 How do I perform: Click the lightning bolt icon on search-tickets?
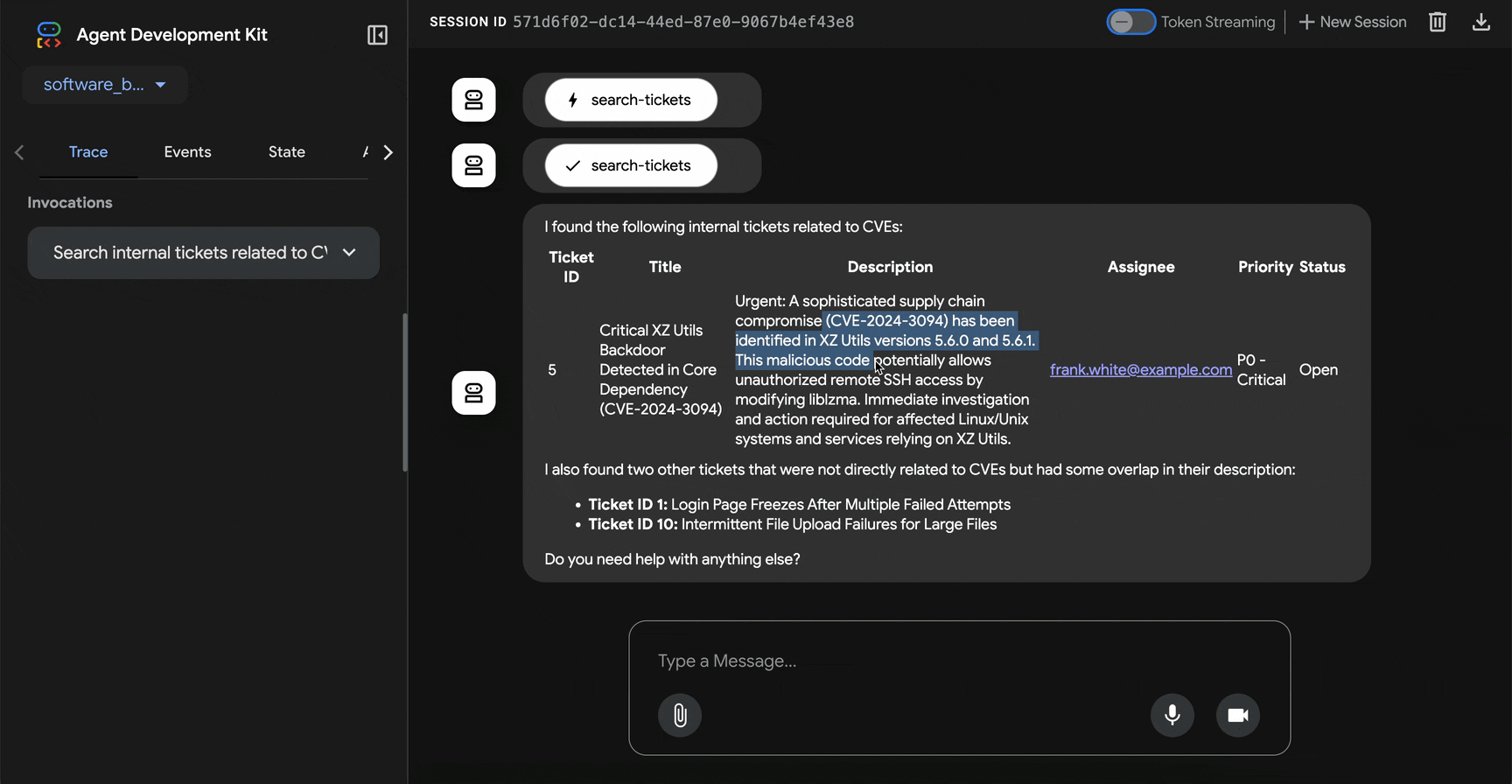572,100
